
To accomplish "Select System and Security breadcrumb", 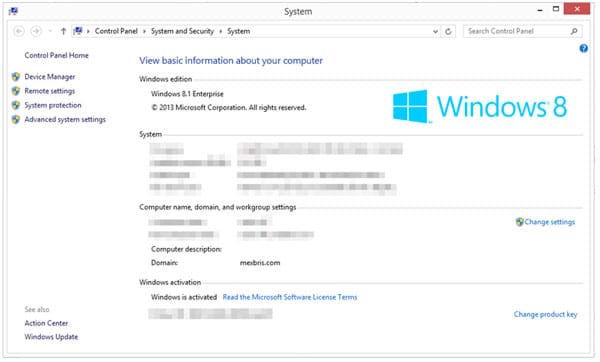I will pyautogui.click(x=182, y=31).
